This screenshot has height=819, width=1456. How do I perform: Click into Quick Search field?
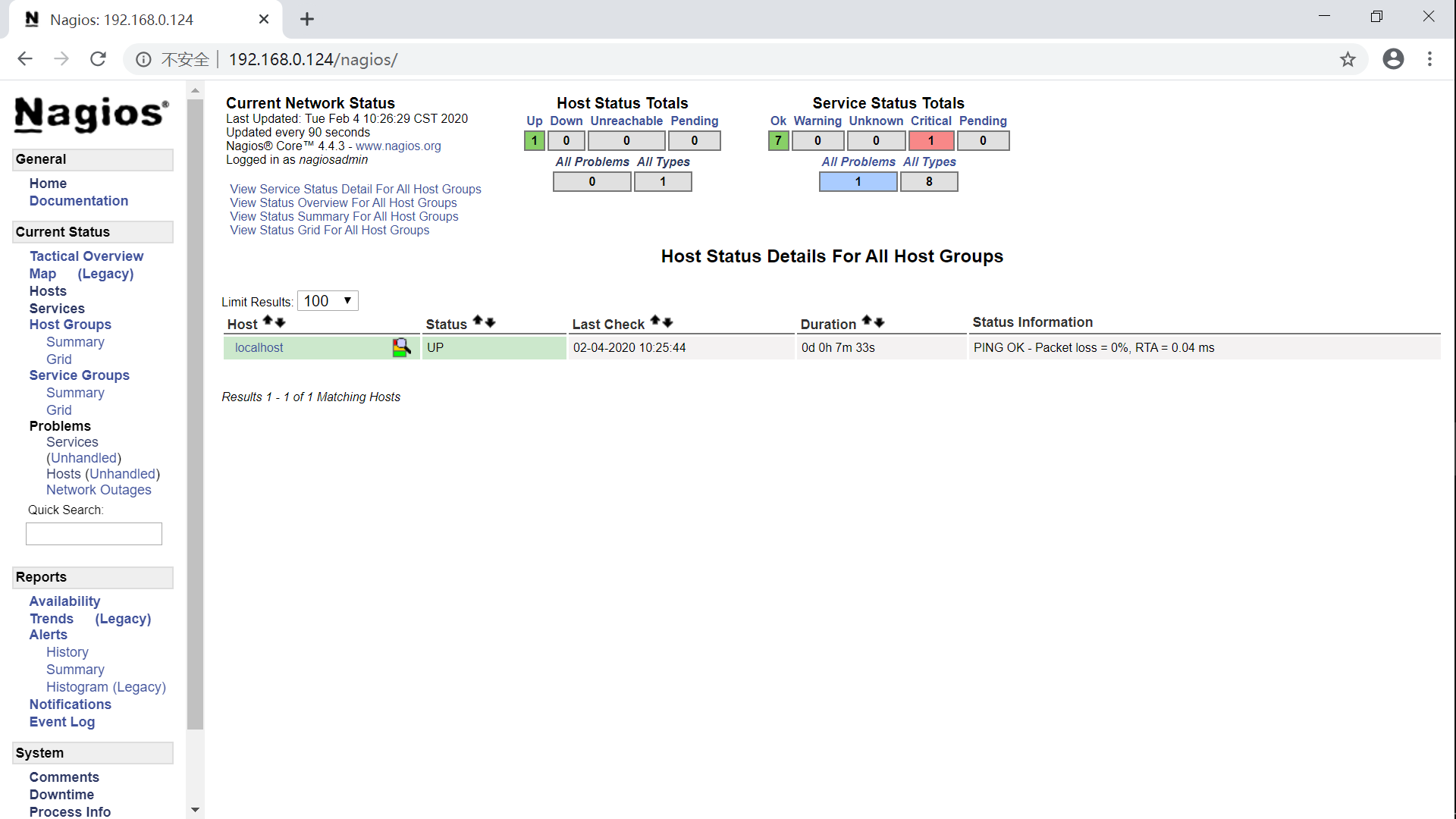[x=94, y=534]
